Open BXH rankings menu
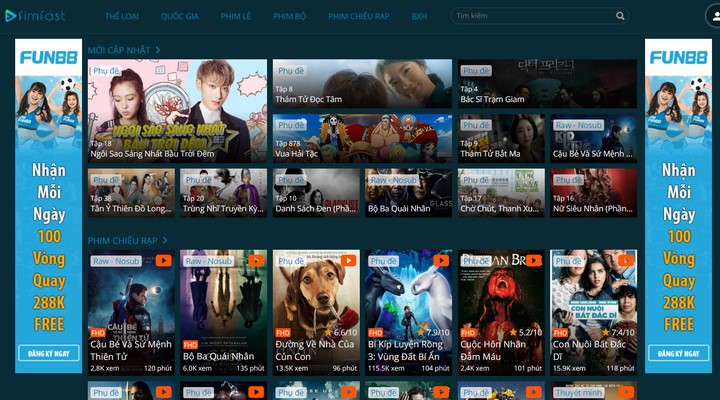The width and height of the screenshot is (720, 400). [419, 17]
